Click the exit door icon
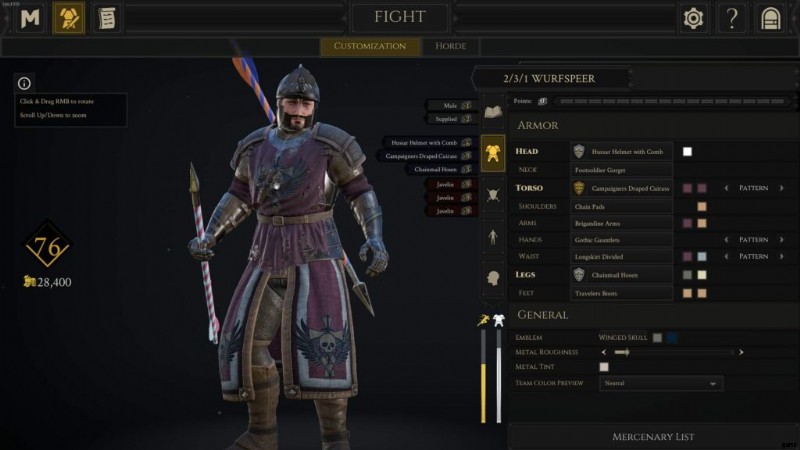Image resolution: width=800 pixels, height=450 pixels. coord(770,18)
